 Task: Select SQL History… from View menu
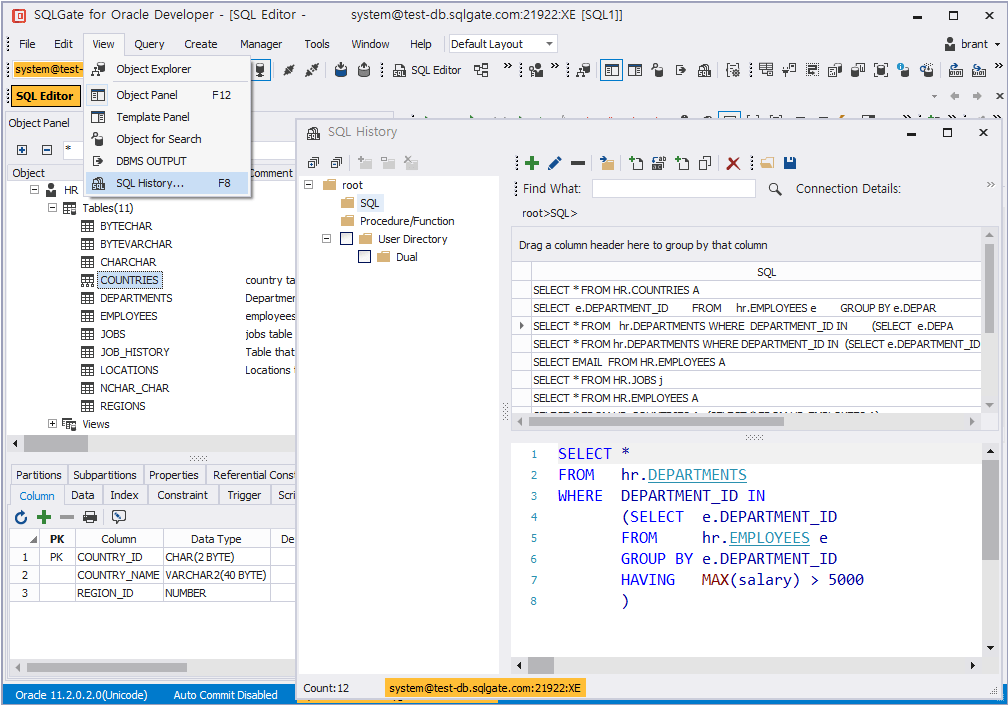coord(150,183)
